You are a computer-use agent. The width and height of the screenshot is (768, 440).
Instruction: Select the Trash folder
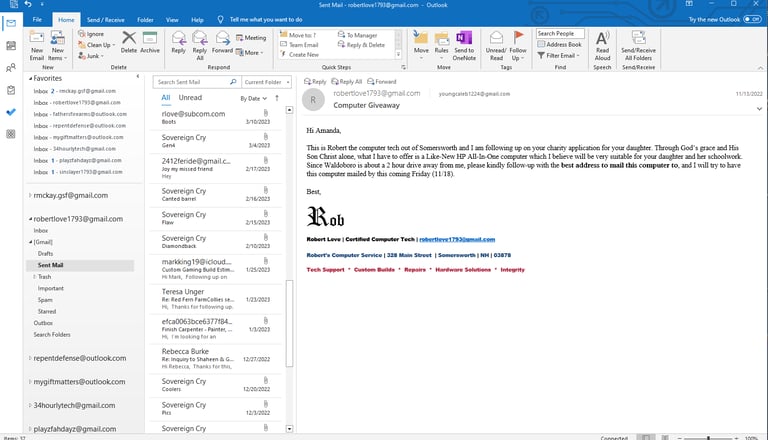coord(45,277)
